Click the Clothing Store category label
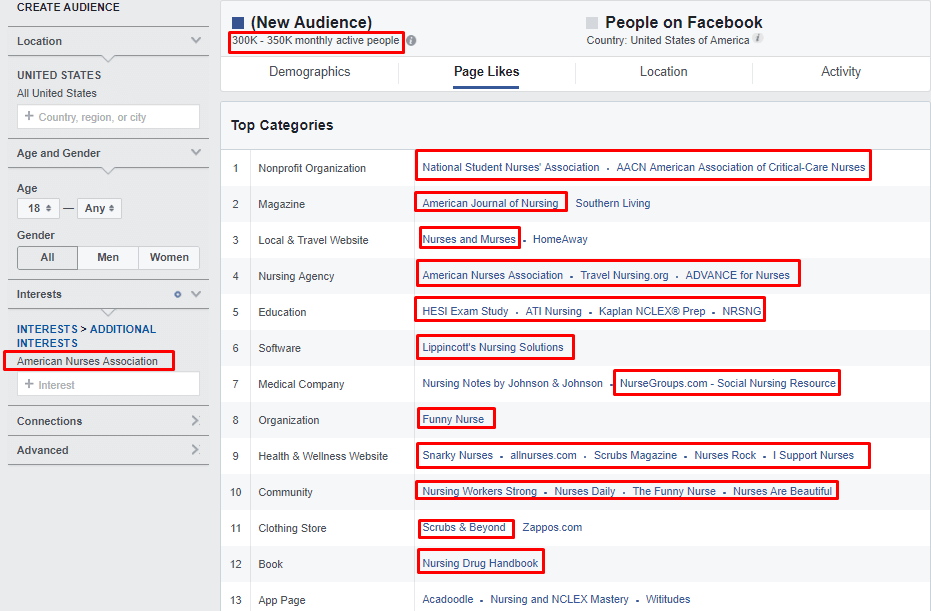The height and width of the screenshot is (611, 931). pyautogui.click(x=292, y=528)
